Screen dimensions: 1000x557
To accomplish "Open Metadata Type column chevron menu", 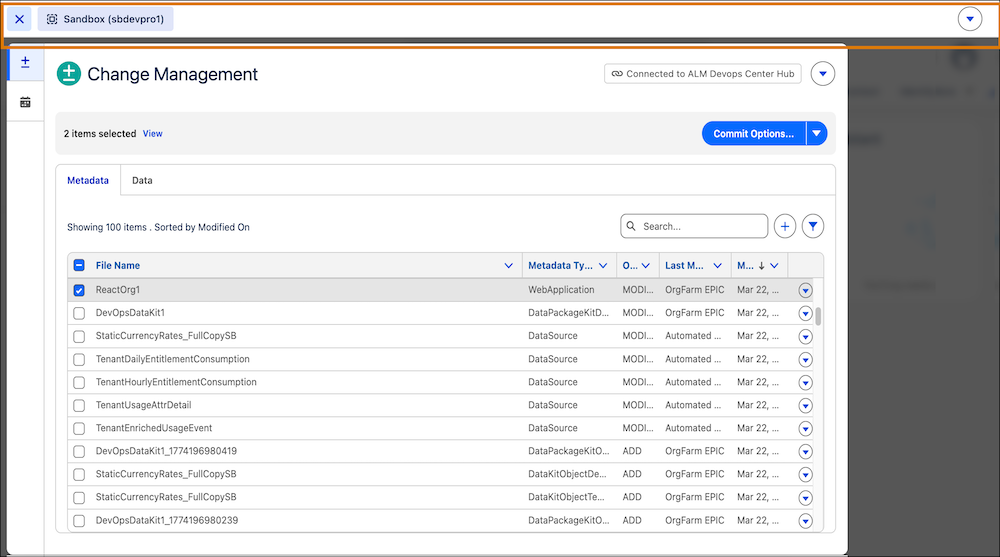I will tap(603, 265).
